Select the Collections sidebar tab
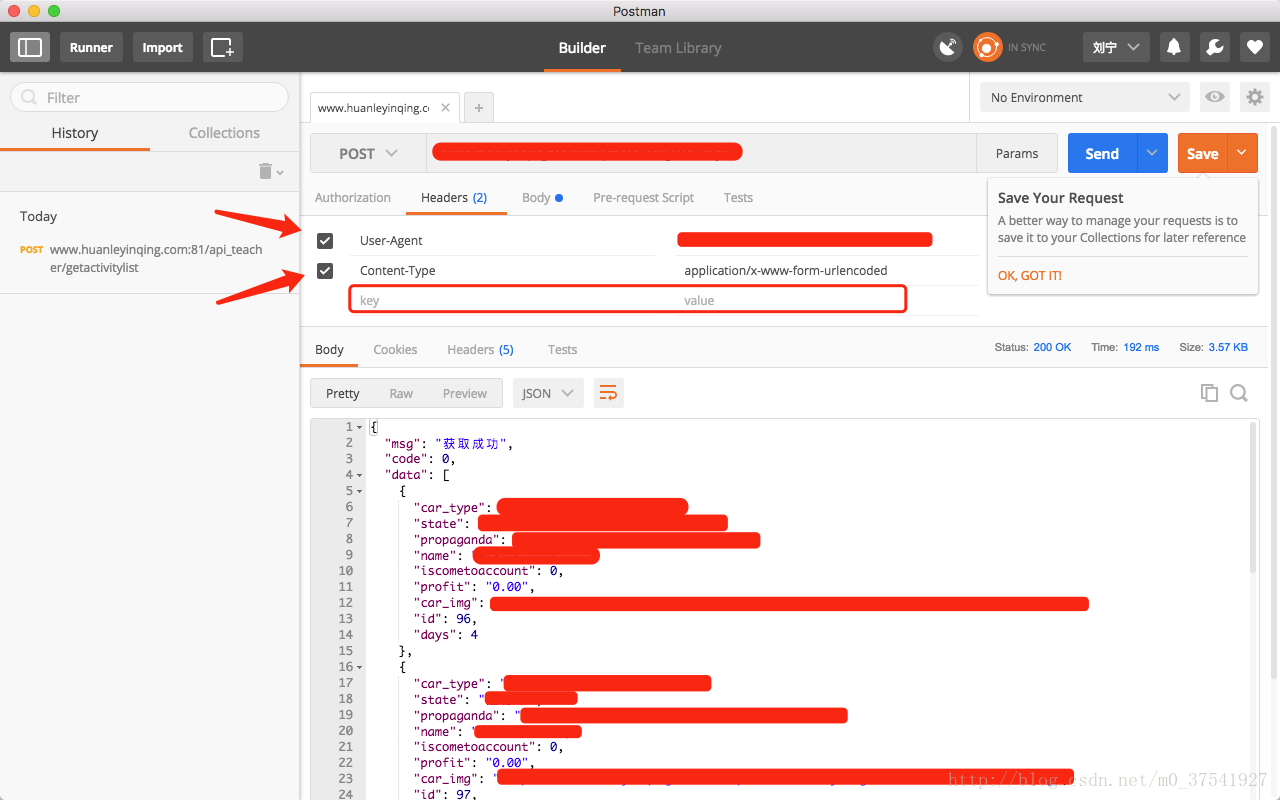 [224, 133]
